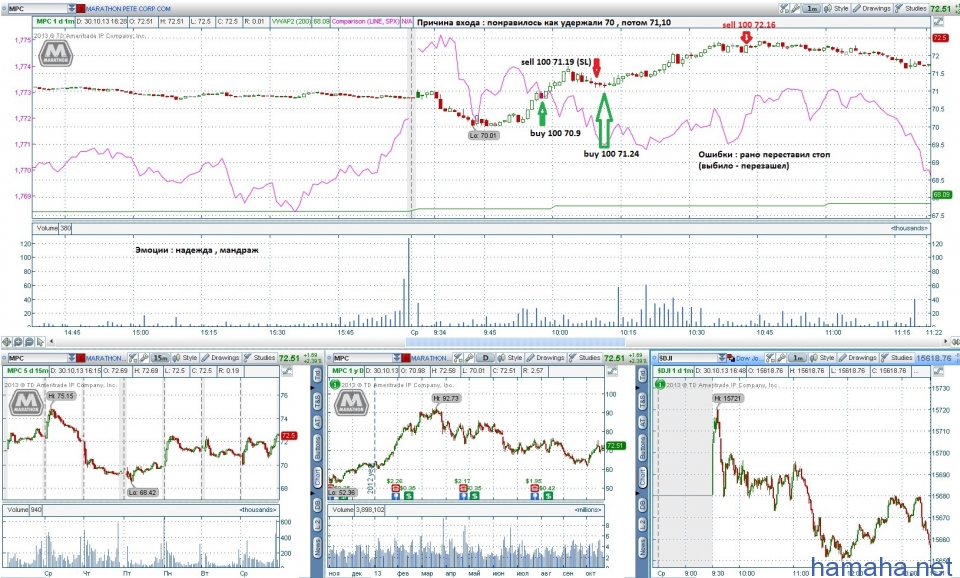This screenshot has height=578, width=960.
Task: Open the AT side tab left of the daily chart
Action: click(318, 422)
